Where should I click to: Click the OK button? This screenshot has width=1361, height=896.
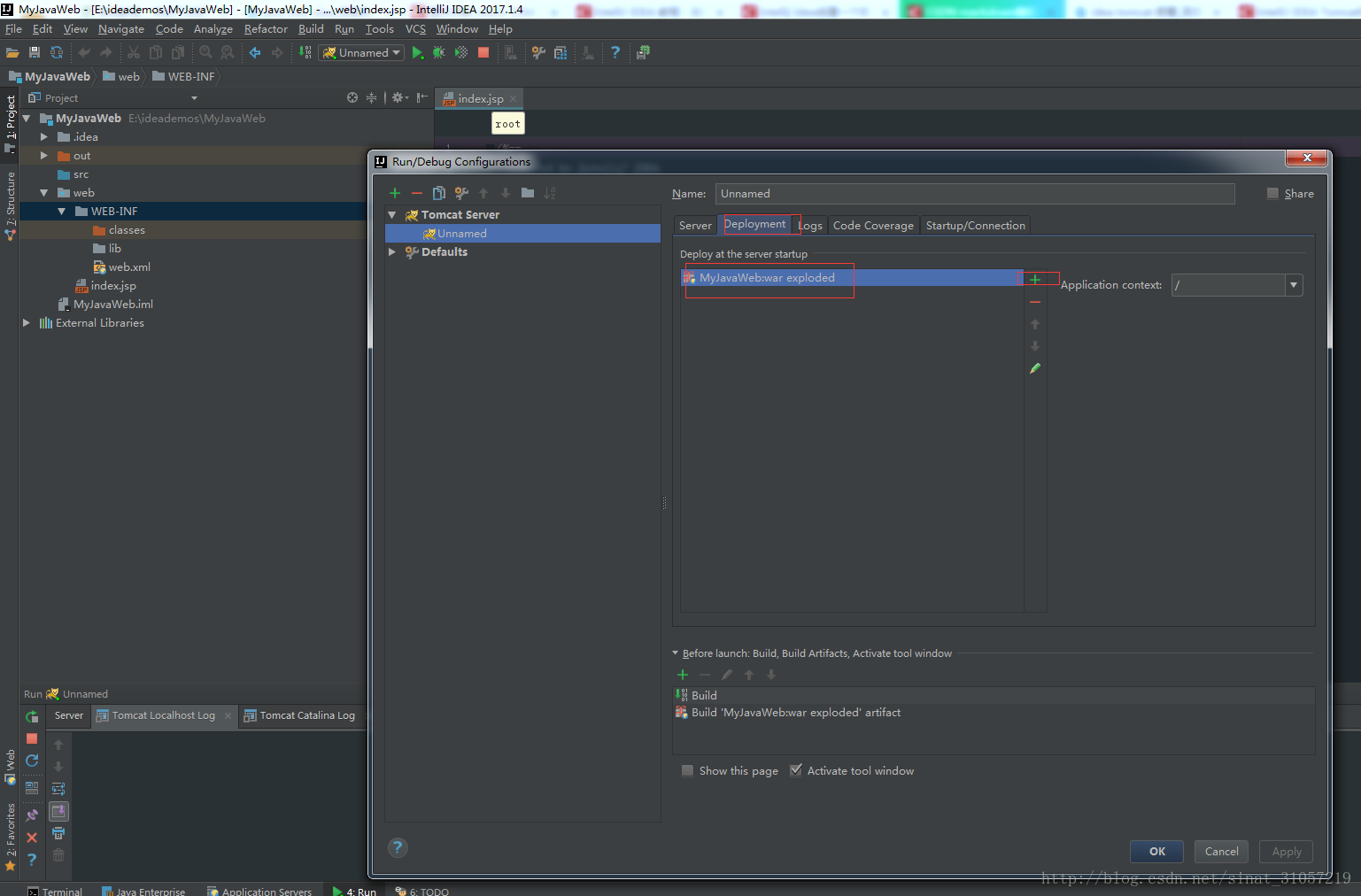click(1157, 851)
